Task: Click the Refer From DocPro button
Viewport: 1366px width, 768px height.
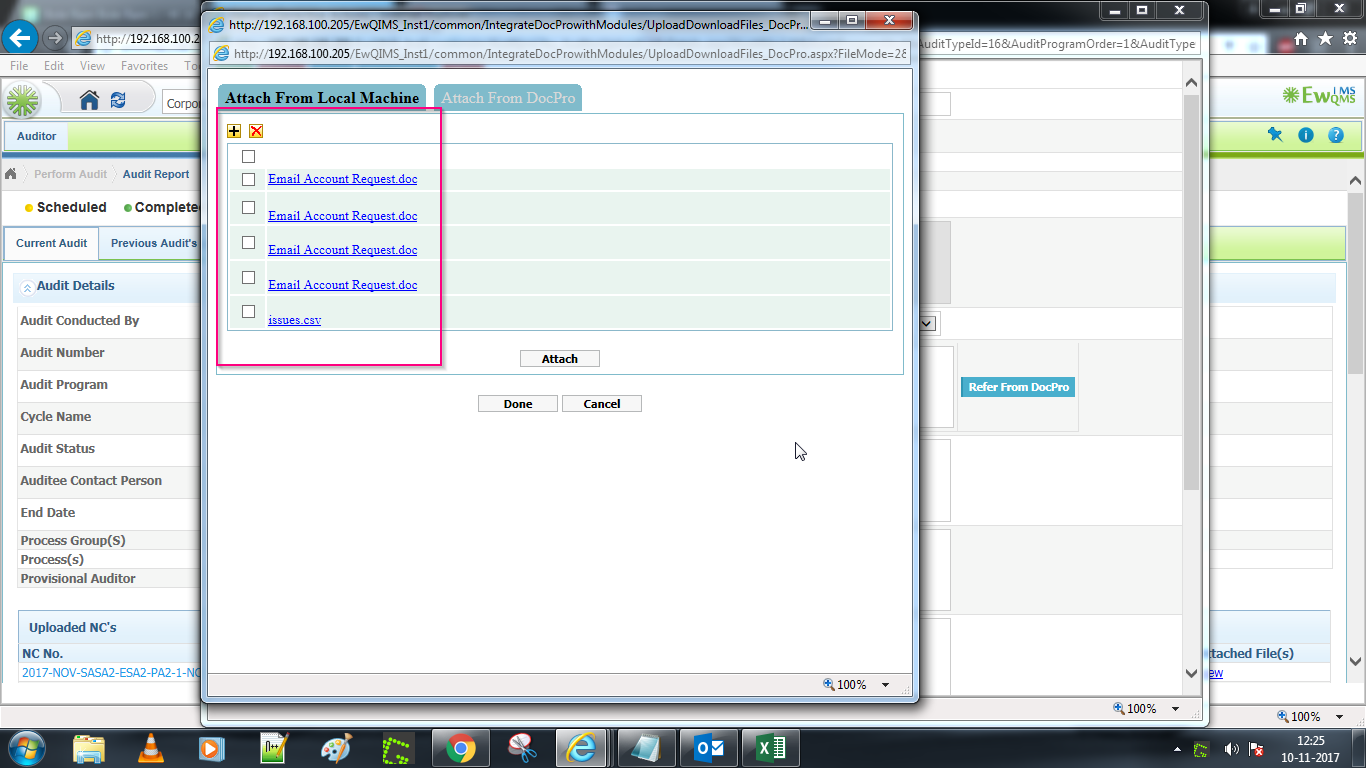Action: tap(1018, 387)
